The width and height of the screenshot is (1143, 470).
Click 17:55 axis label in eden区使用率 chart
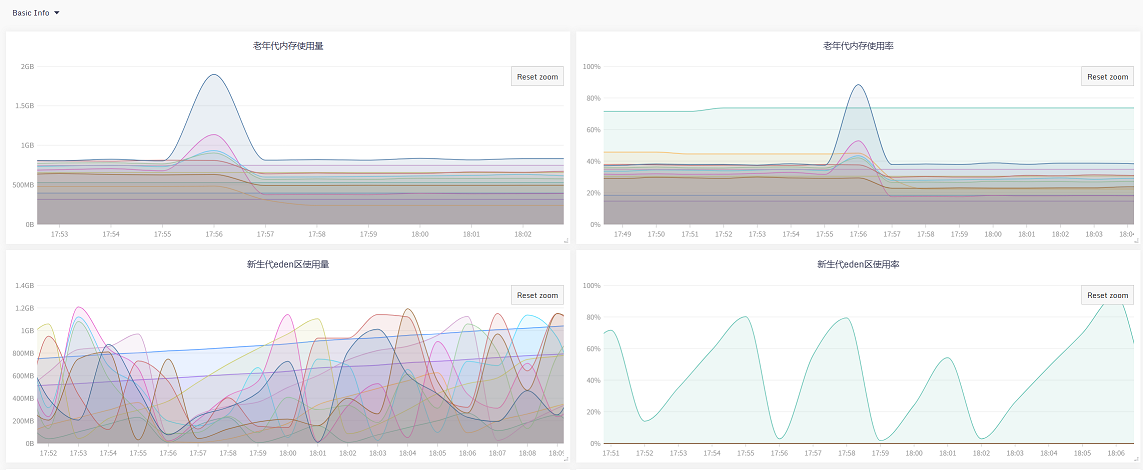pyautogui.click(x=745, y=453)
